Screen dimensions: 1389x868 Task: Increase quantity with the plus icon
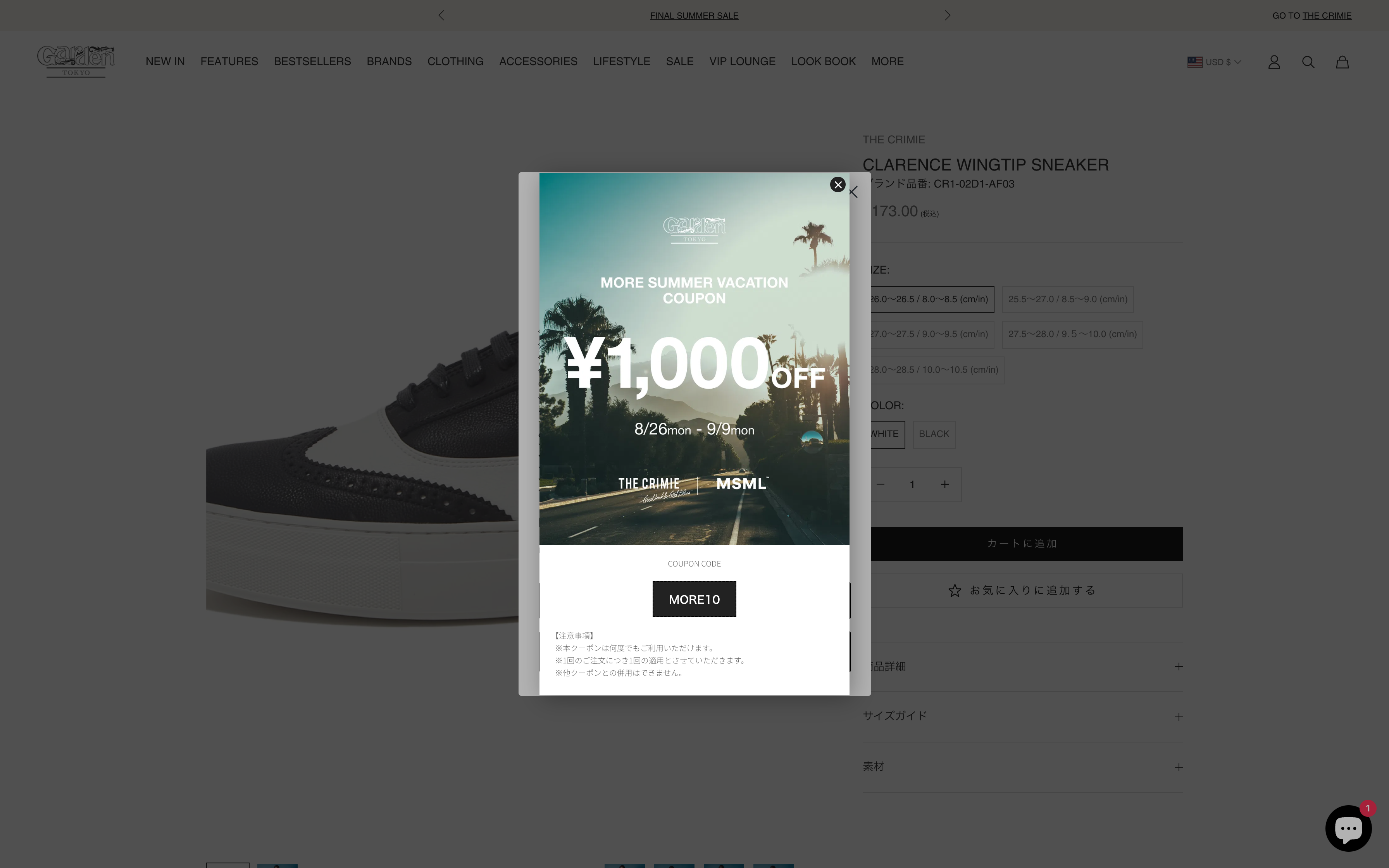click(945, 484)
